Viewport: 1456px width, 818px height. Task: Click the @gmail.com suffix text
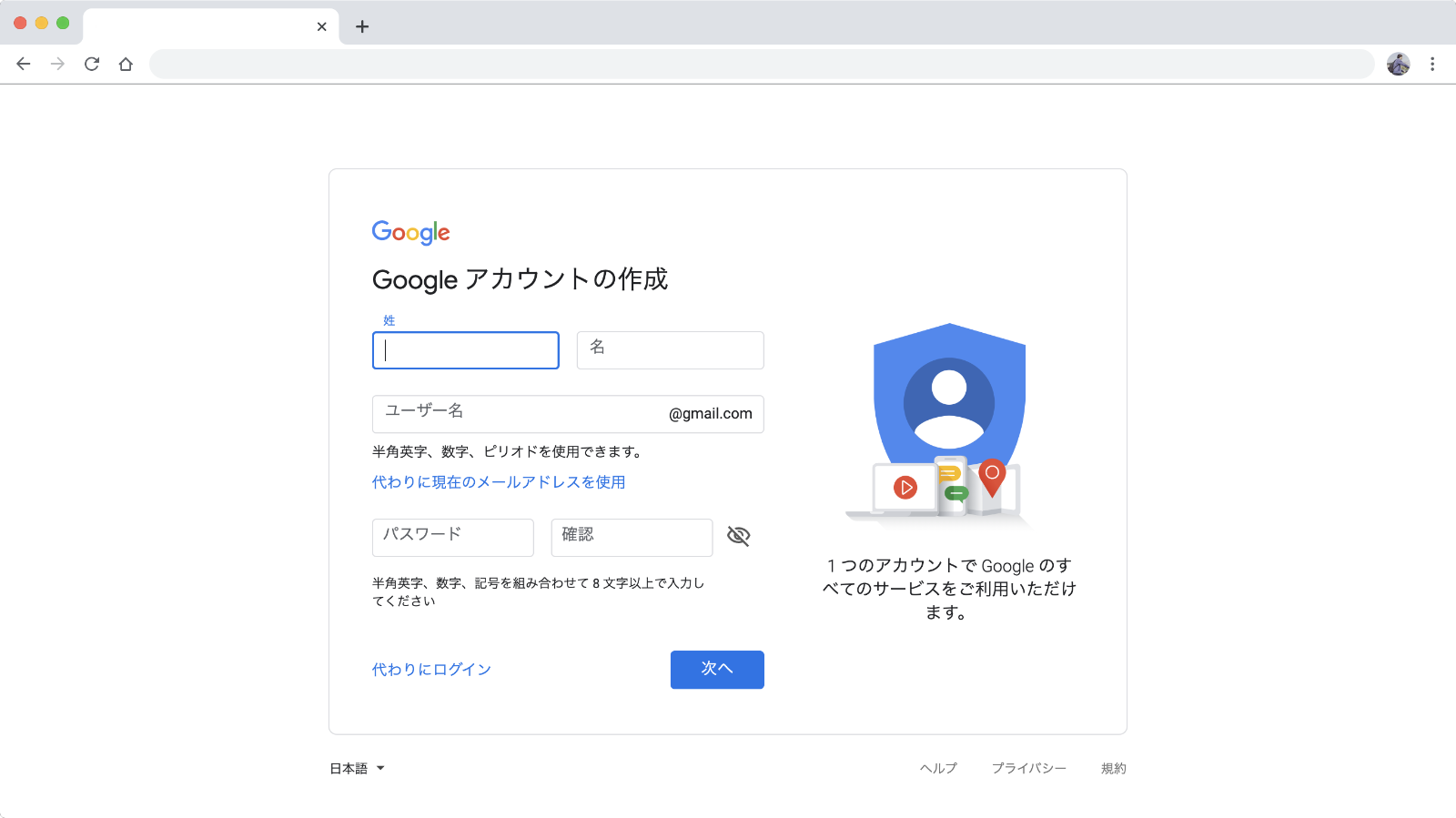click(711, 414)
